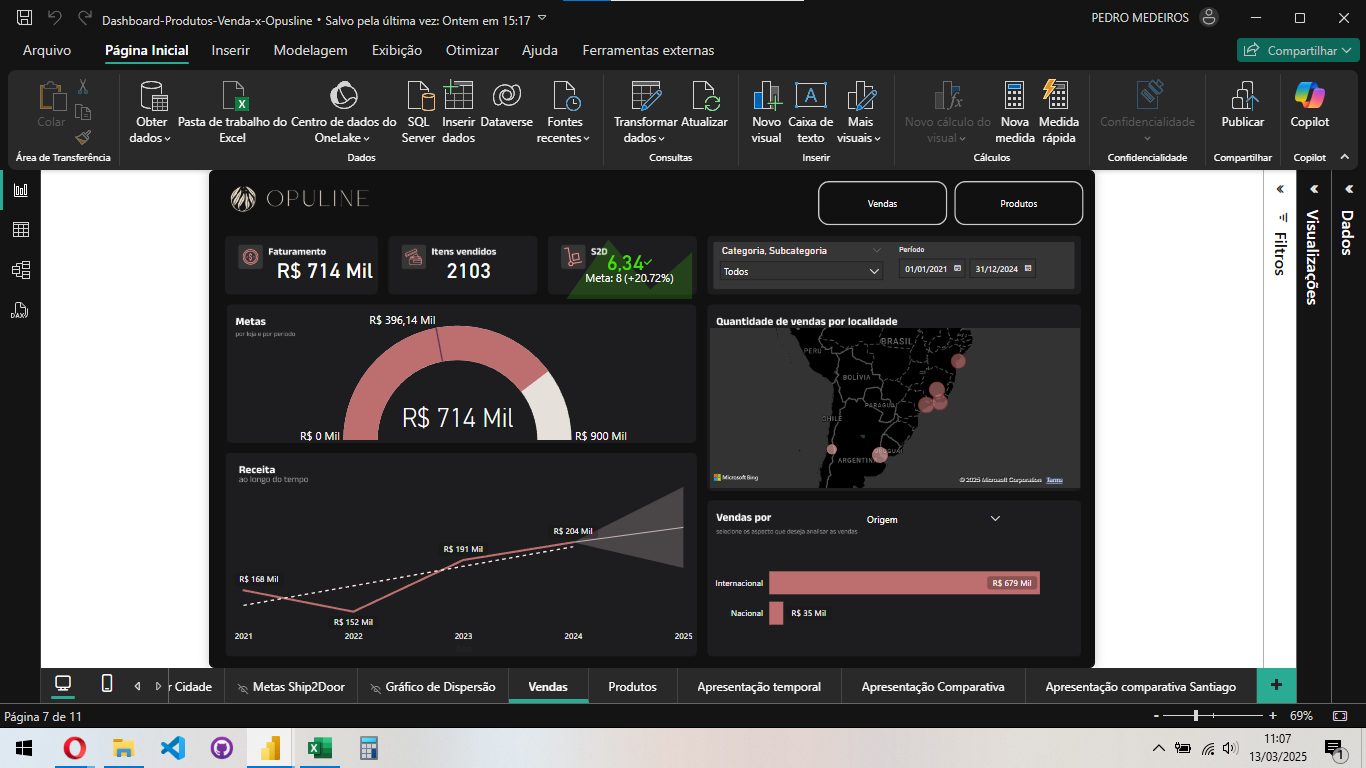Expand the Filtros pane

pos(1279,189)
